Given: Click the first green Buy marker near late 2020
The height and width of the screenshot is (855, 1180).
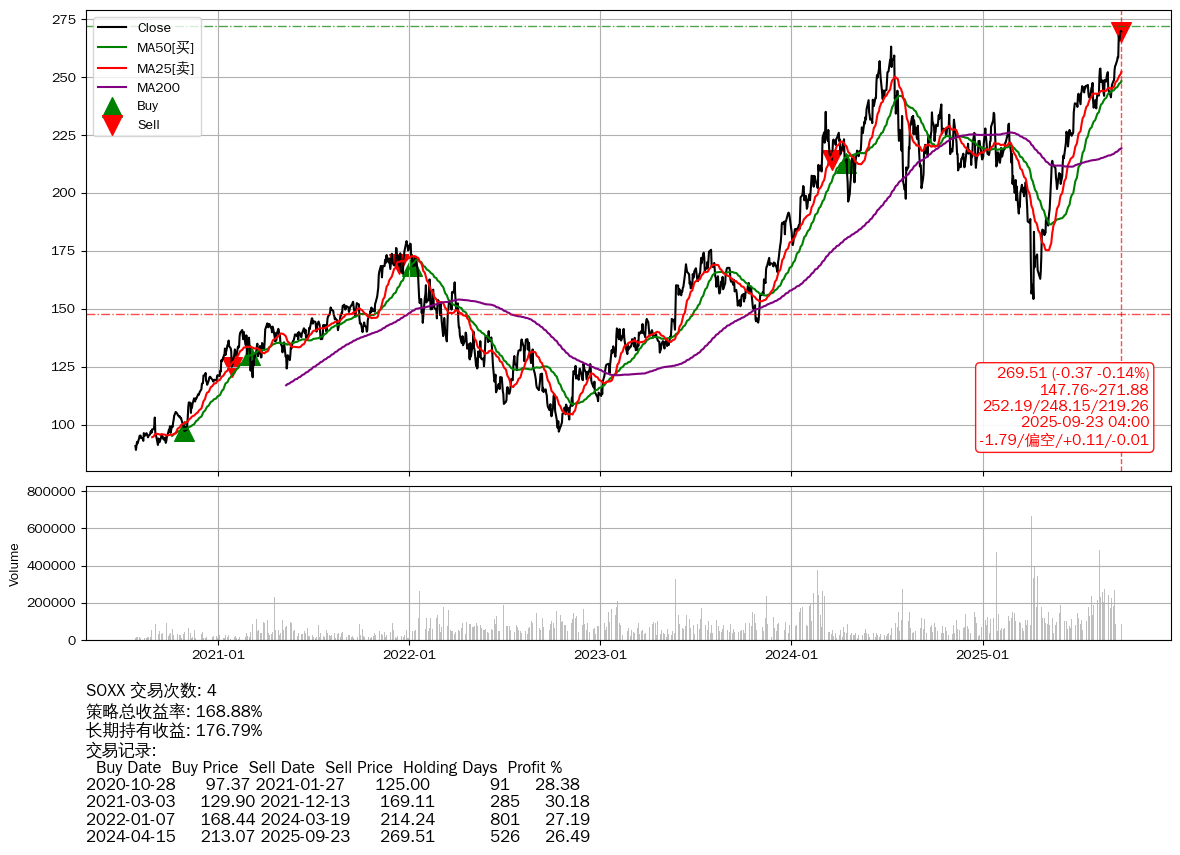Looking at the screenshot, I should [x=184, y=431].
